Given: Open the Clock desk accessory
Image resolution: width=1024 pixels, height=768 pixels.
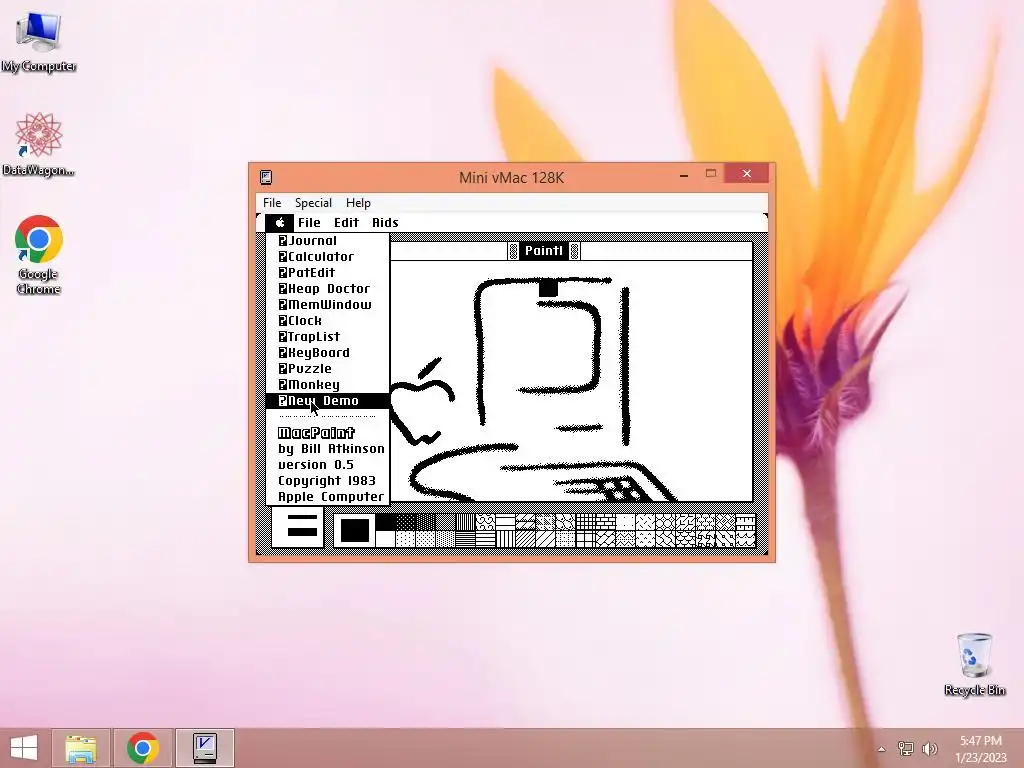Looking at the screenshot, I should click(x=327, y=321).
